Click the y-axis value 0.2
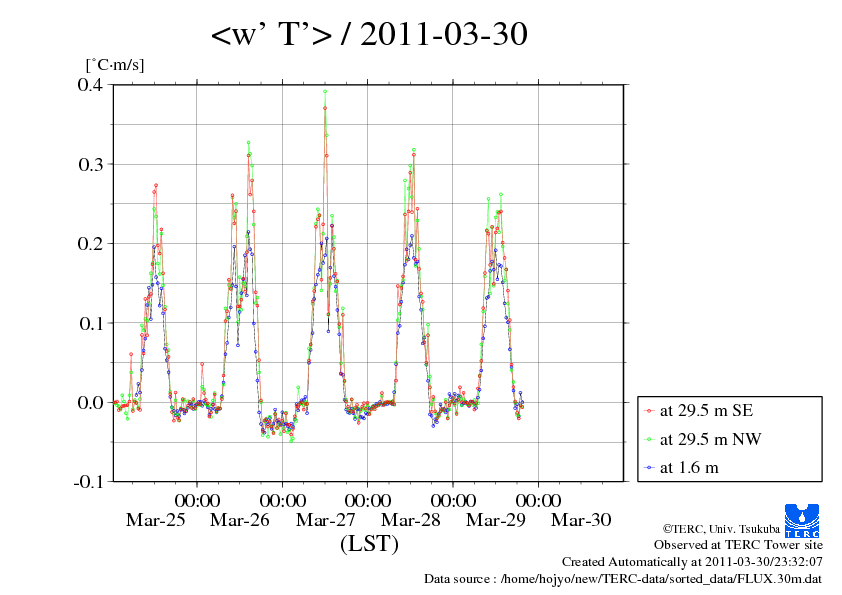The width and height of the screenshot is (842, 595). (90, 243)
